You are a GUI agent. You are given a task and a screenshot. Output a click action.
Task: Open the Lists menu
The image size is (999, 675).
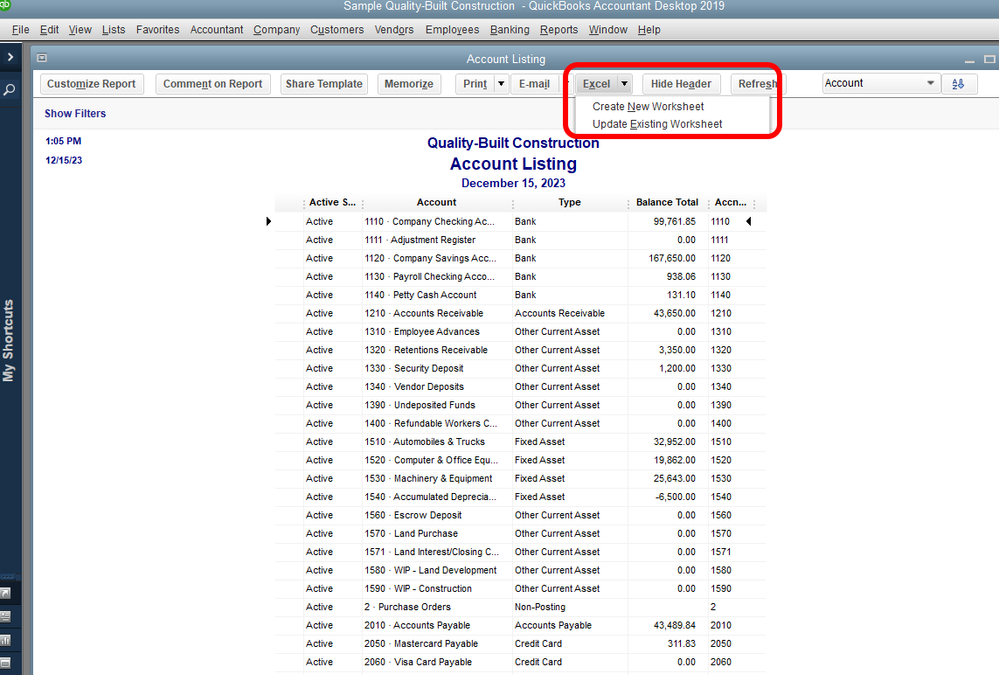[x=113, y=29]
